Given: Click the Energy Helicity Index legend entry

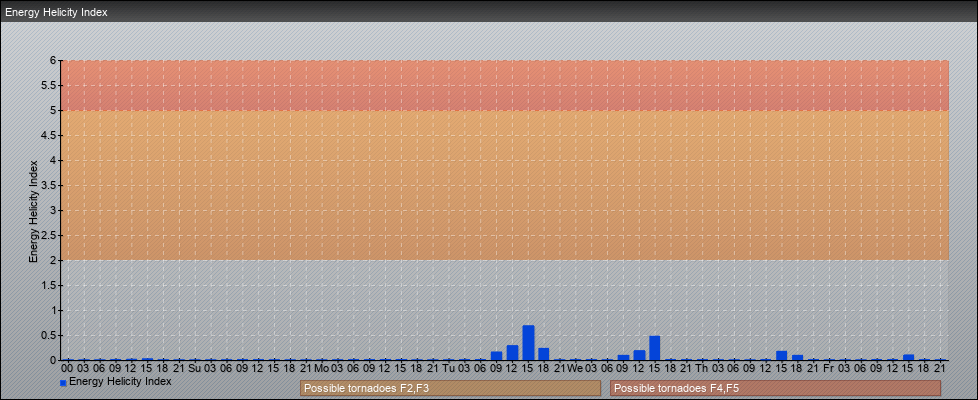Looking at the screenshot, I should (115, 381).
